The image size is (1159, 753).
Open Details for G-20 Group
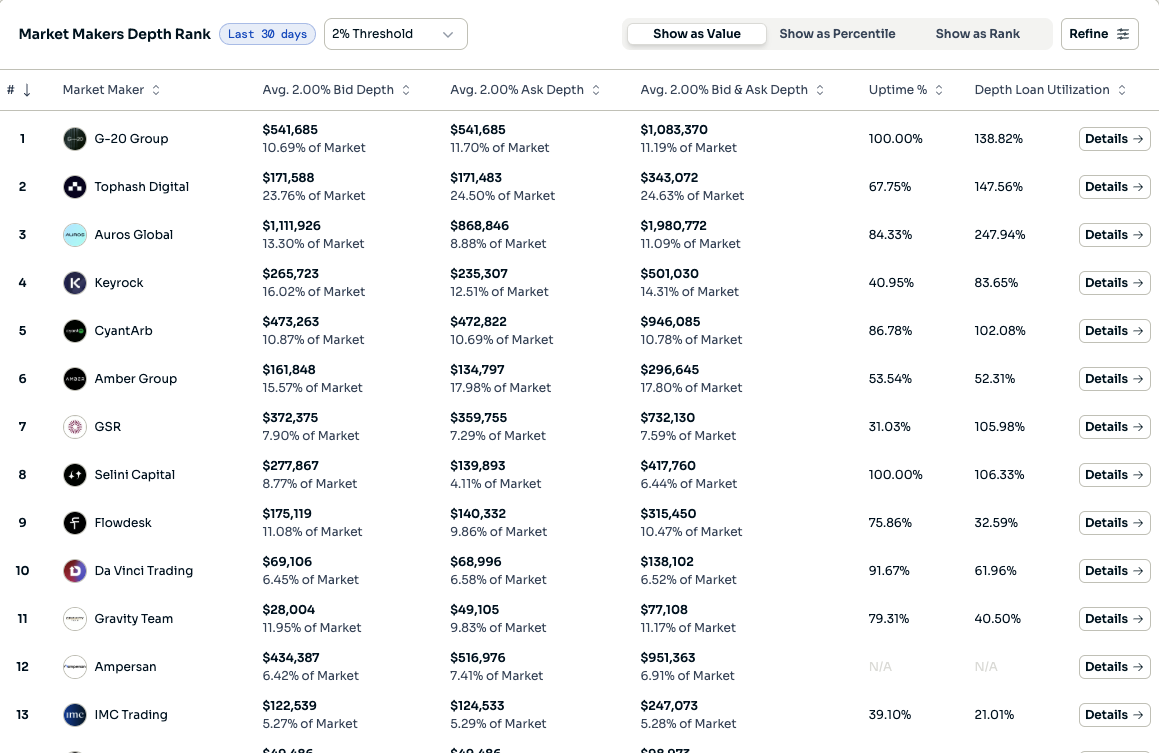(1114, 139)
